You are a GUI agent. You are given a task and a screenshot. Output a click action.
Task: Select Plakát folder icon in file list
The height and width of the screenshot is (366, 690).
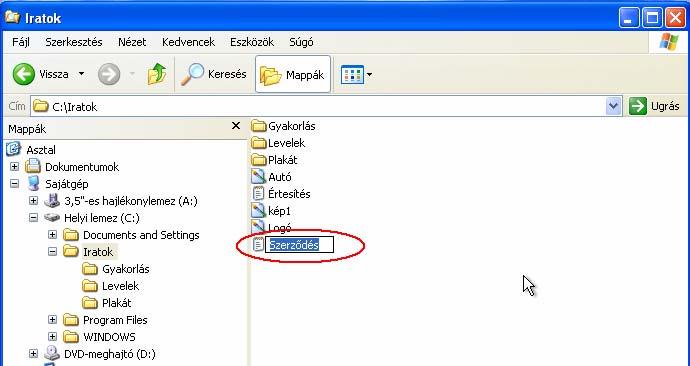click(259, 160)
